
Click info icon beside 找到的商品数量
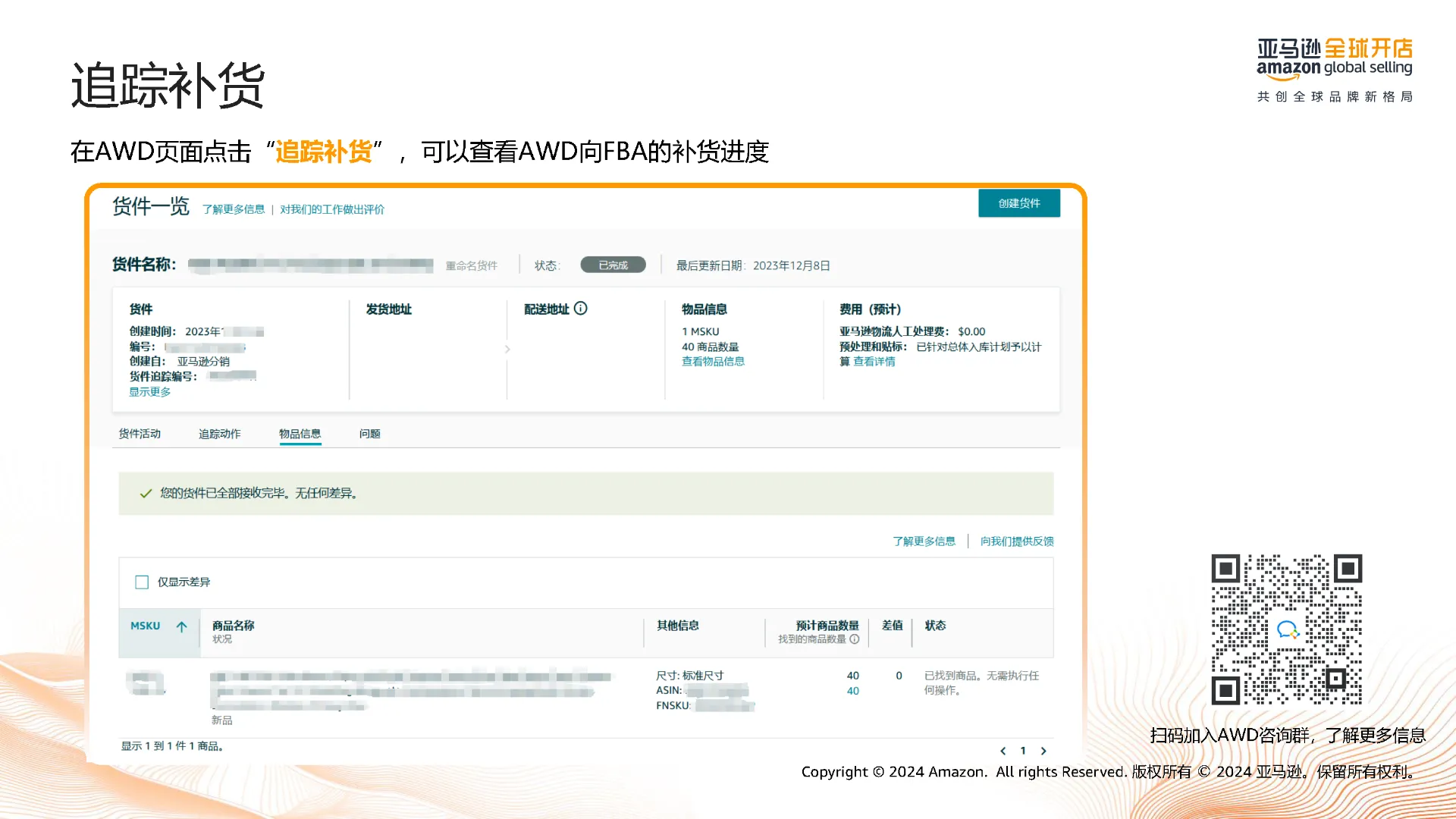855,639
